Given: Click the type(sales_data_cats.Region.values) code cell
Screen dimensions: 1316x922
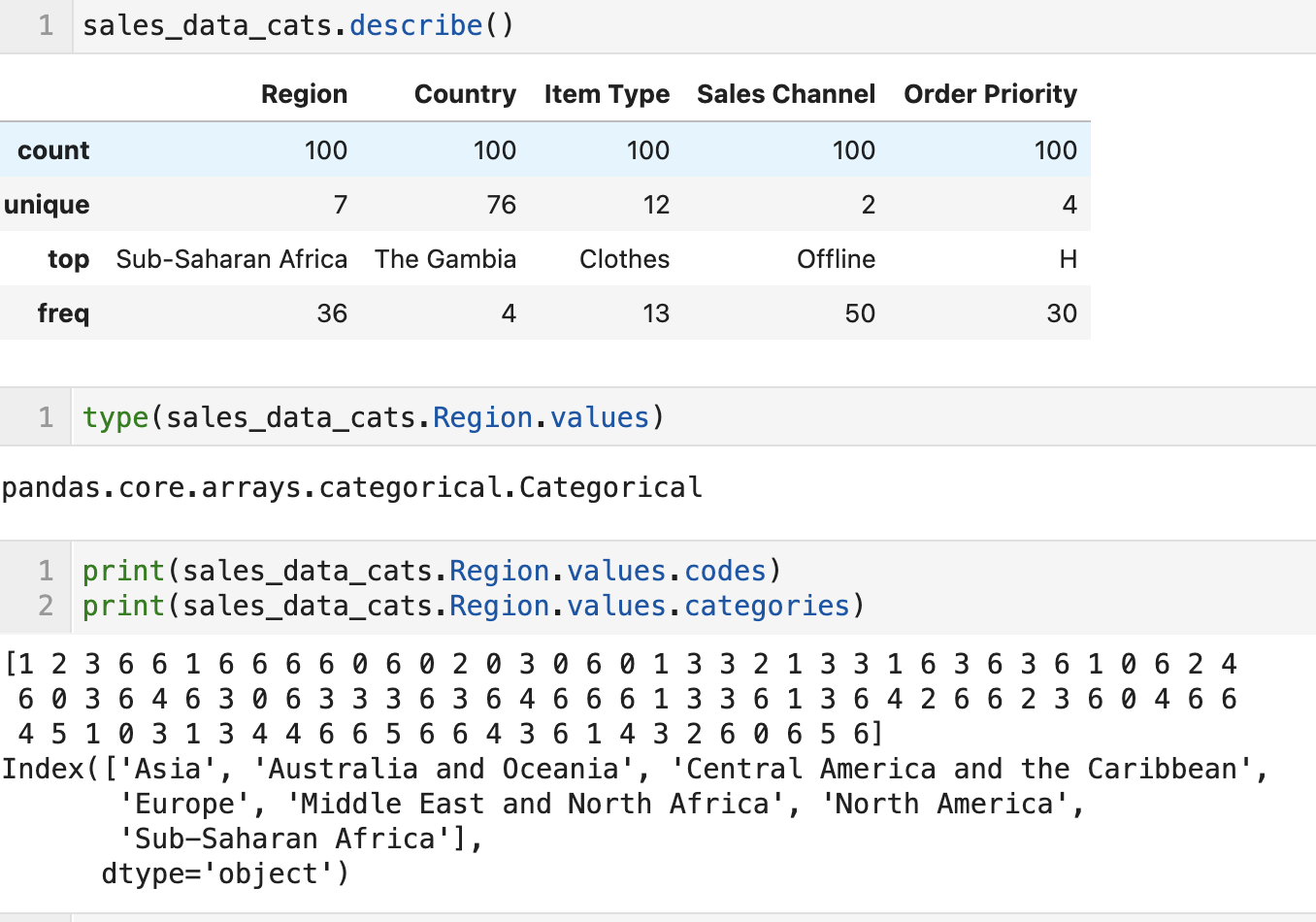Looking at the screenshot, I should tap(694, 417).
